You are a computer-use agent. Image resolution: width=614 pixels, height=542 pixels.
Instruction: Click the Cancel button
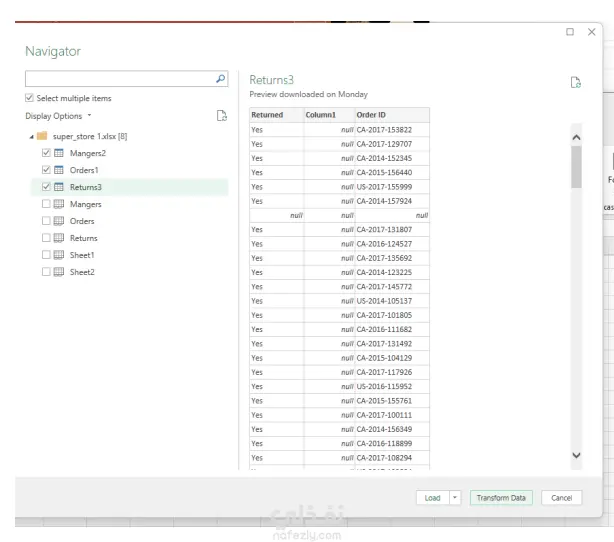click(562, 498)
